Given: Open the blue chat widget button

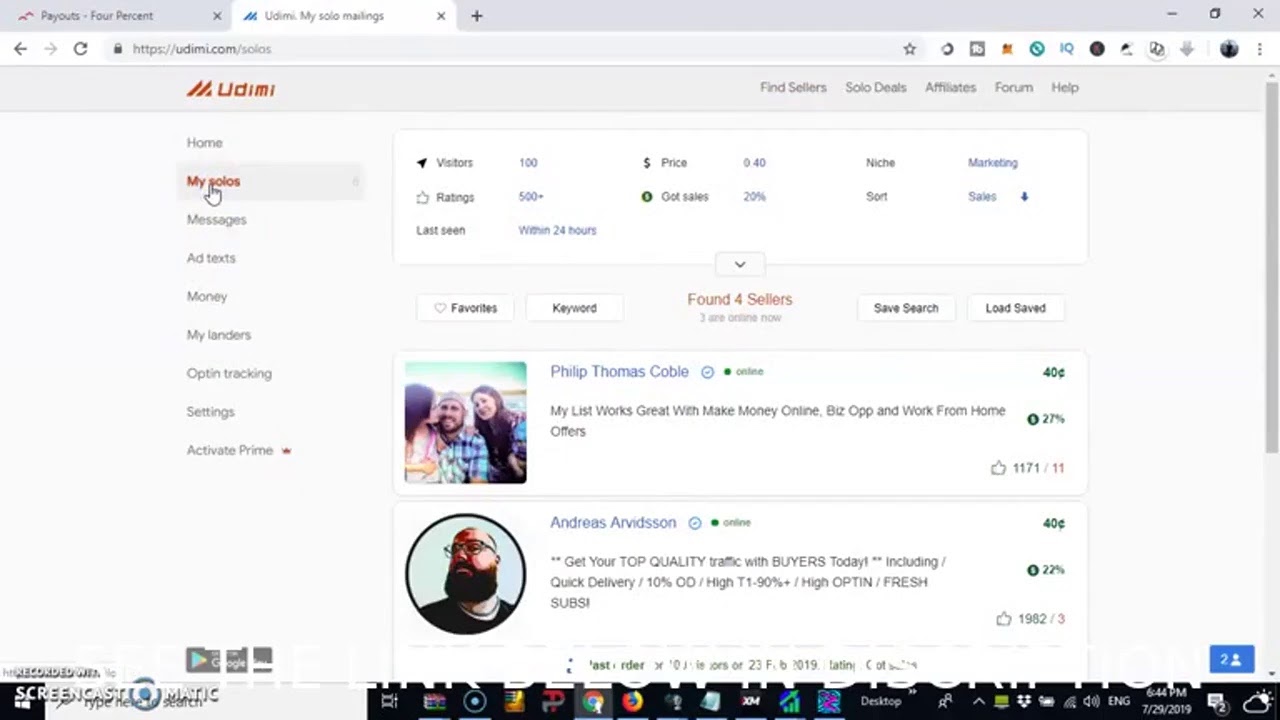Looking at the screenshot, I should 1231,660.
